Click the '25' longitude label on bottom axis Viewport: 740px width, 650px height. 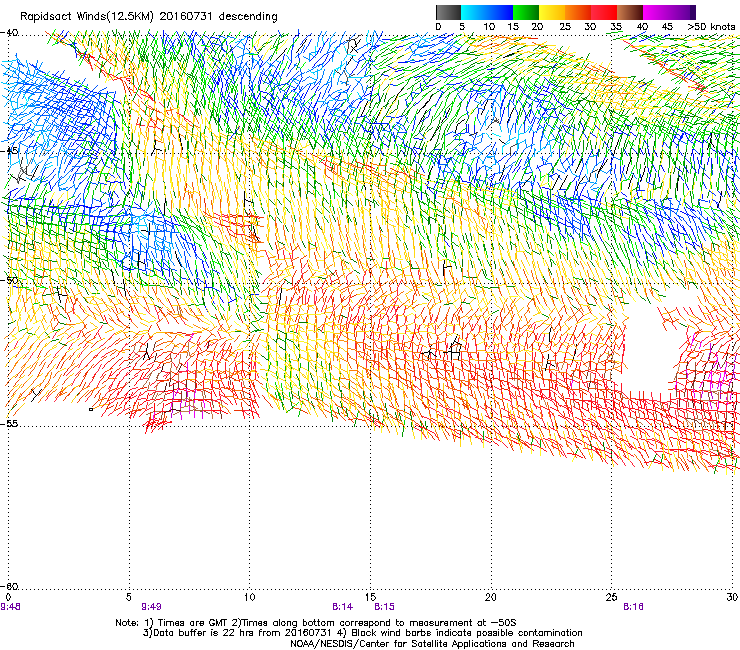[611, 597]
